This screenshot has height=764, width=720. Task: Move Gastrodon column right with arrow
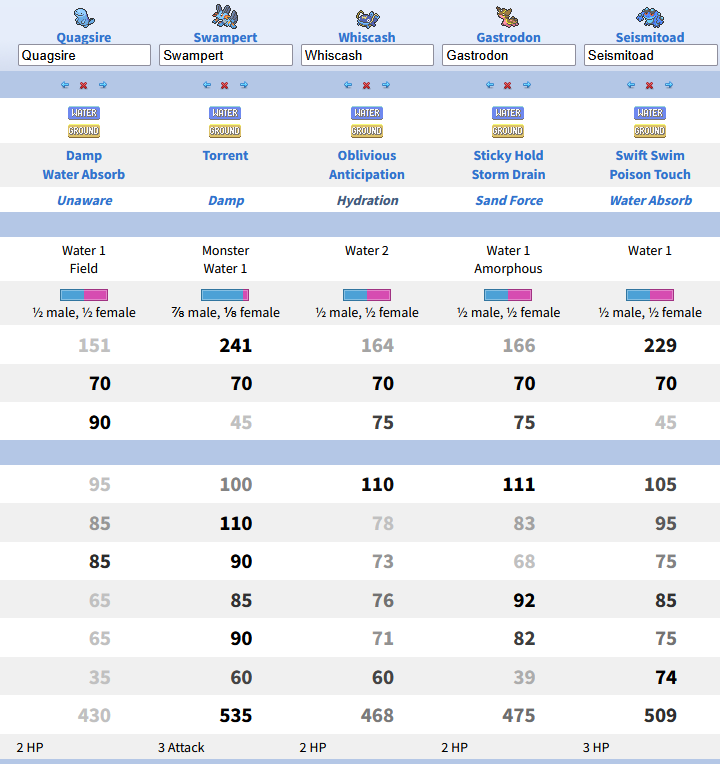[x=527, y=85]
